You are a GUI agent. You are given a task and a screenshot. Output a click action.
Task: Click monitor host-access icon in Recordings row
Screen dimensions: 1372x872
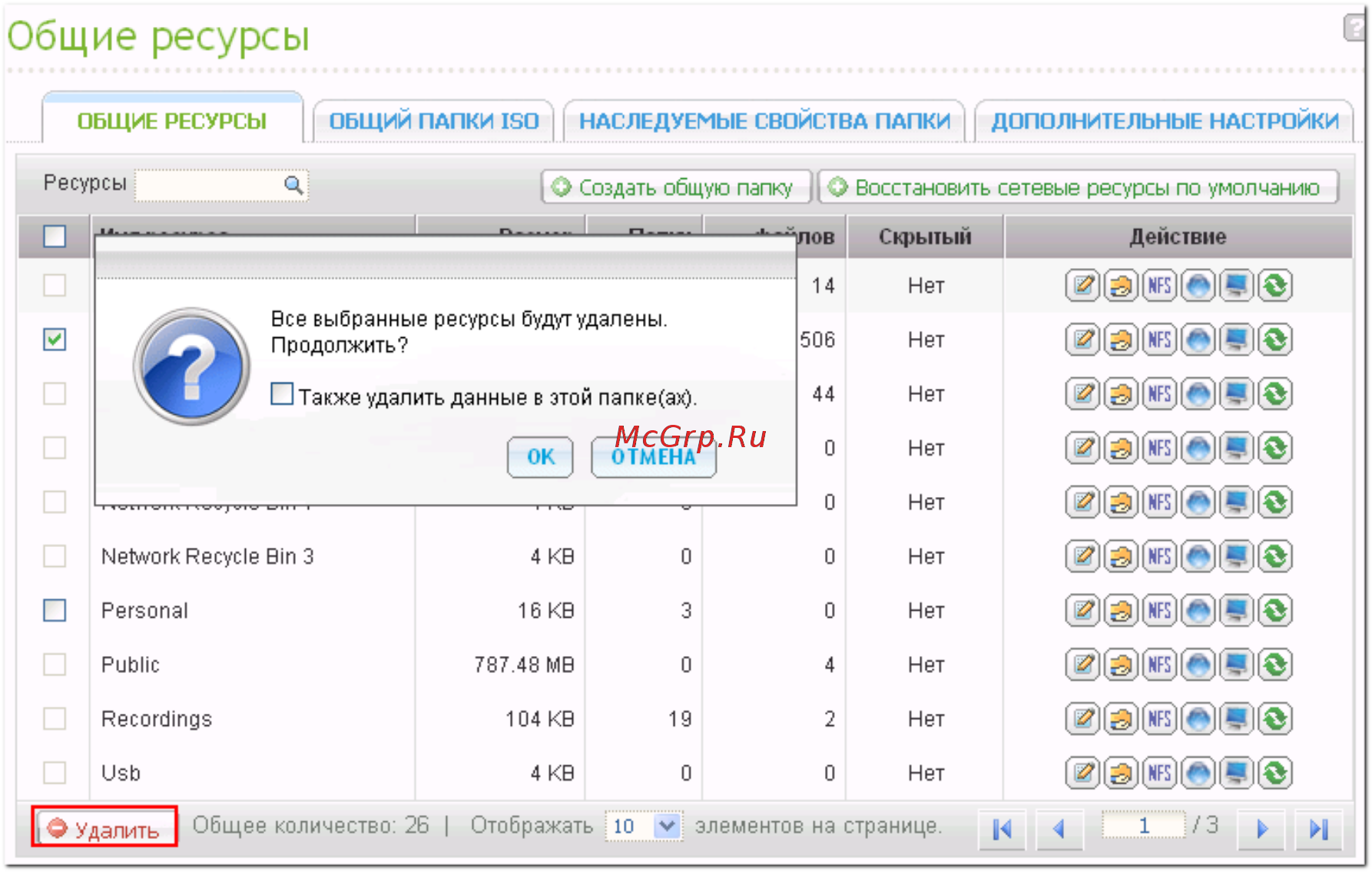click(1237, 719)
